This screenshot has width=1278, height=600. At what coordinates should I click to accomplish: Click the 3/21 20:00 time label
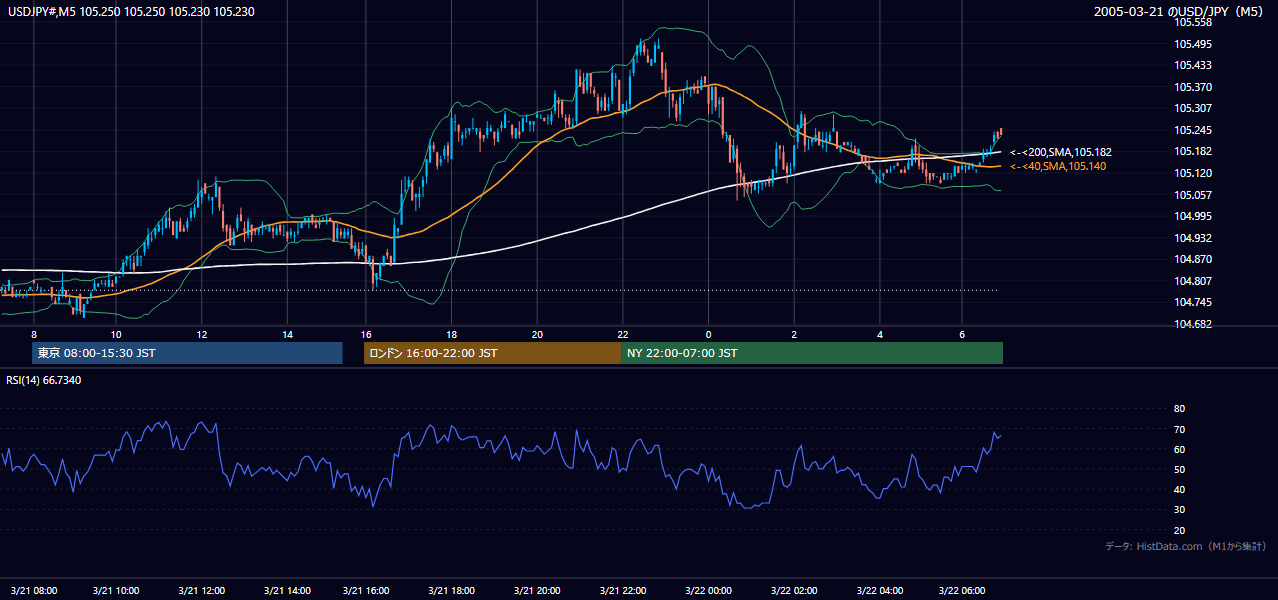point(537,590)
